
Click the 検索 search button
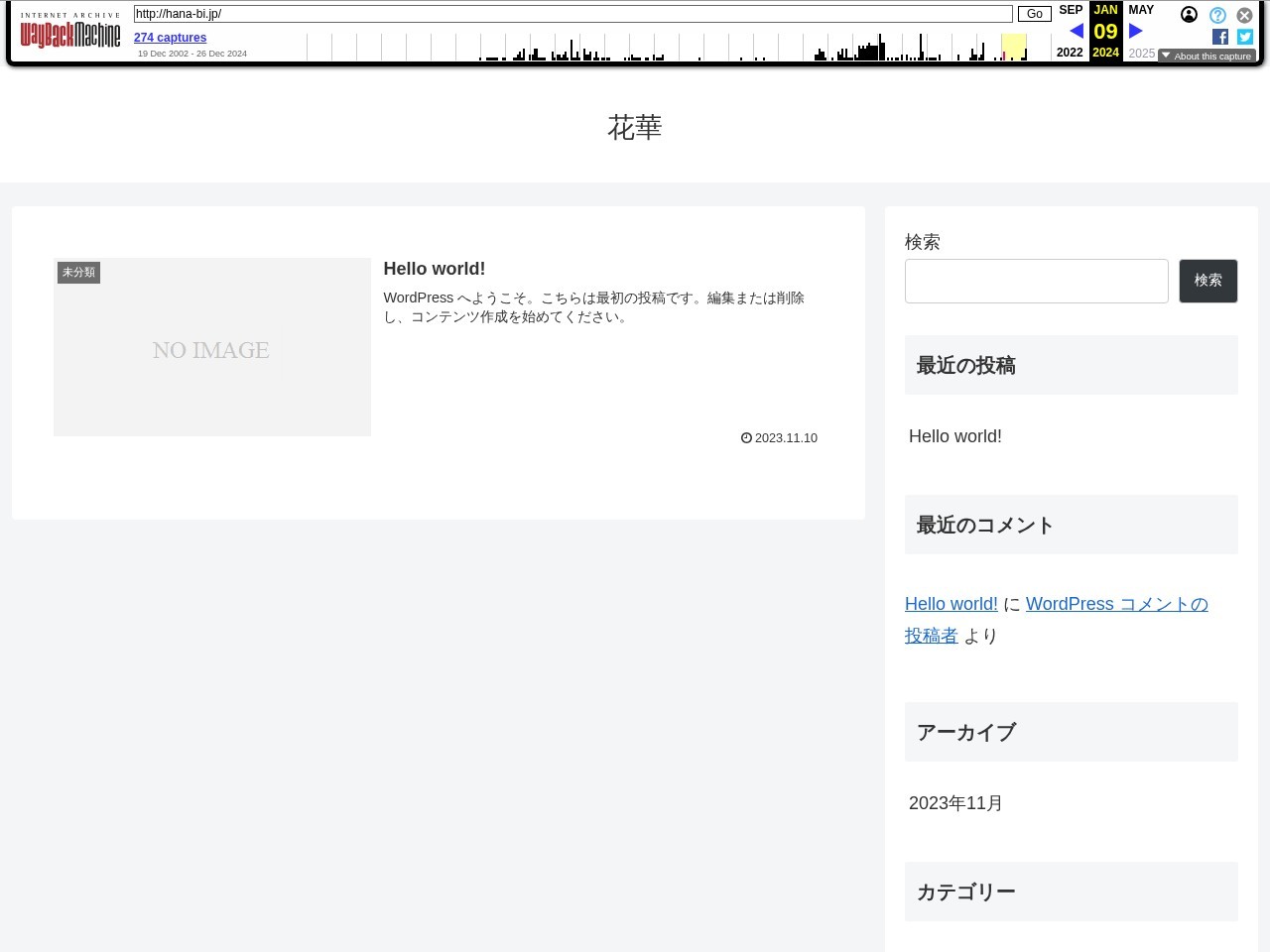tap(1207, 281)
